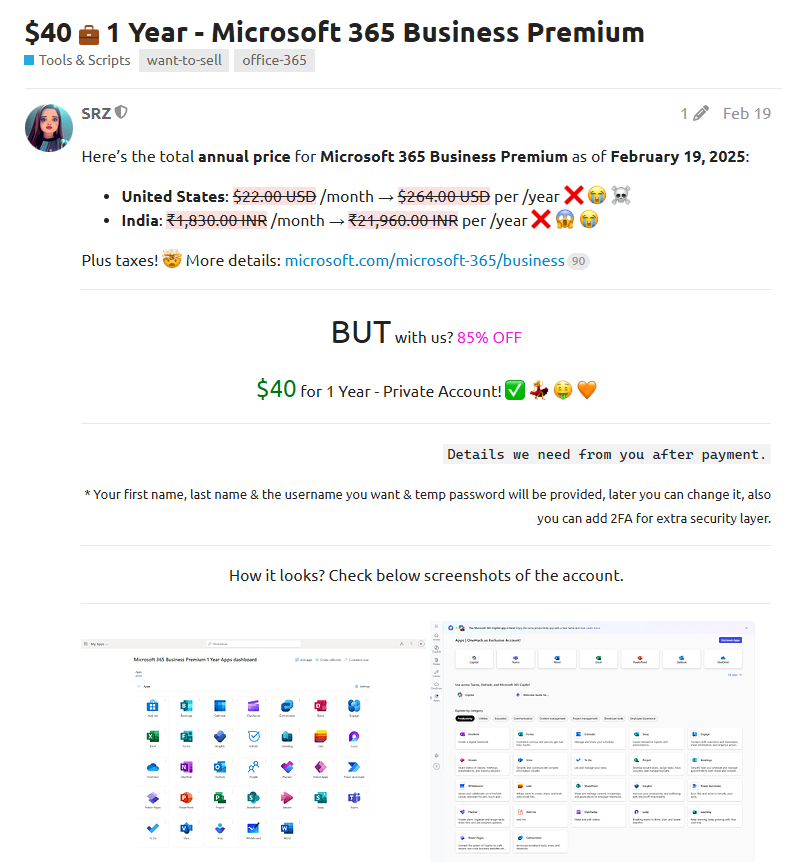
Task: Select the want-to-sell tag
Action: pyautogui.click(x=183, y=60)
